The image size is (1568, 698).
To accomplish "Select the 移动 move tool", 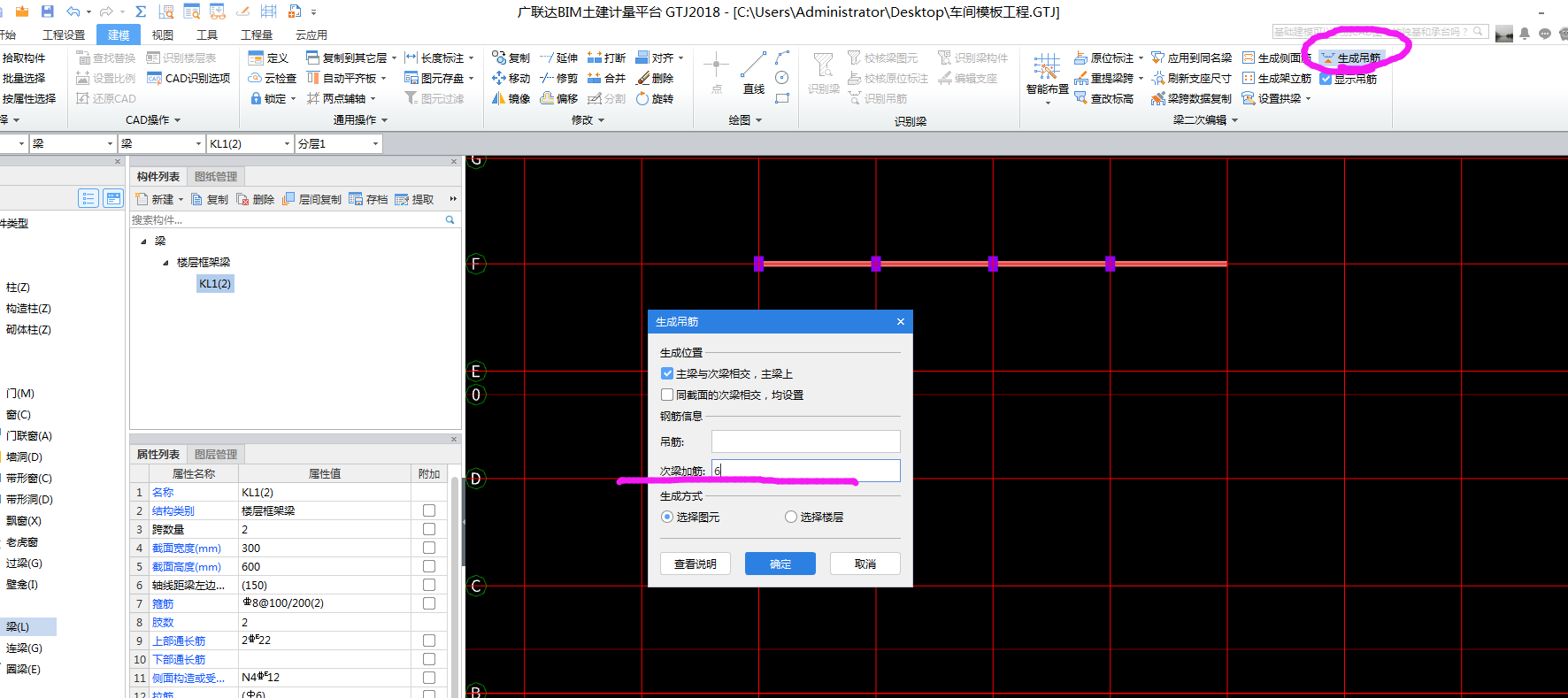I will [x=511, y=78].
